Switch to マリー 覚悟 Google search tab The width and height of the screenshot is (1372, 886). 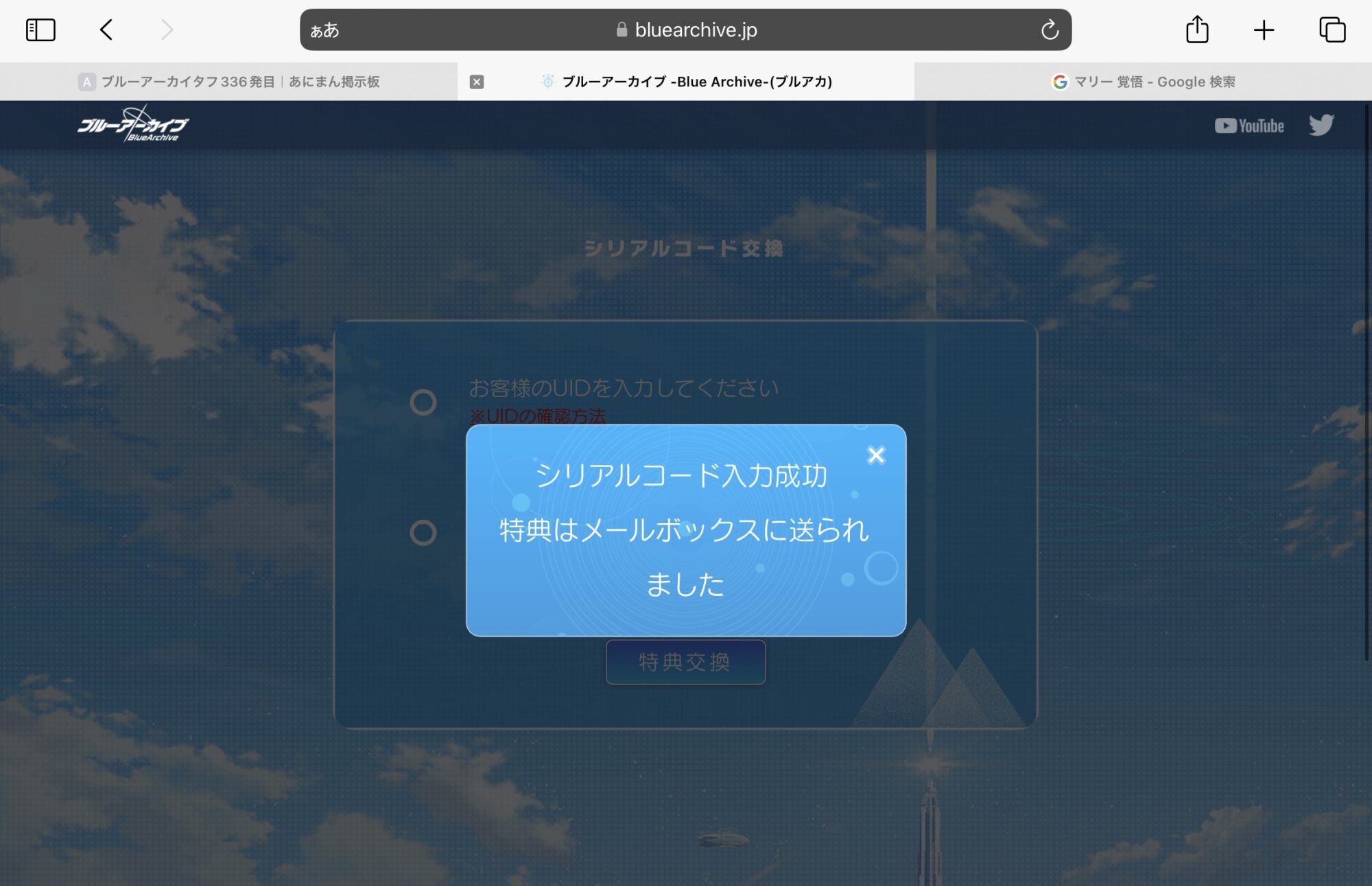pyautogui.click(x=1144, y=82)
